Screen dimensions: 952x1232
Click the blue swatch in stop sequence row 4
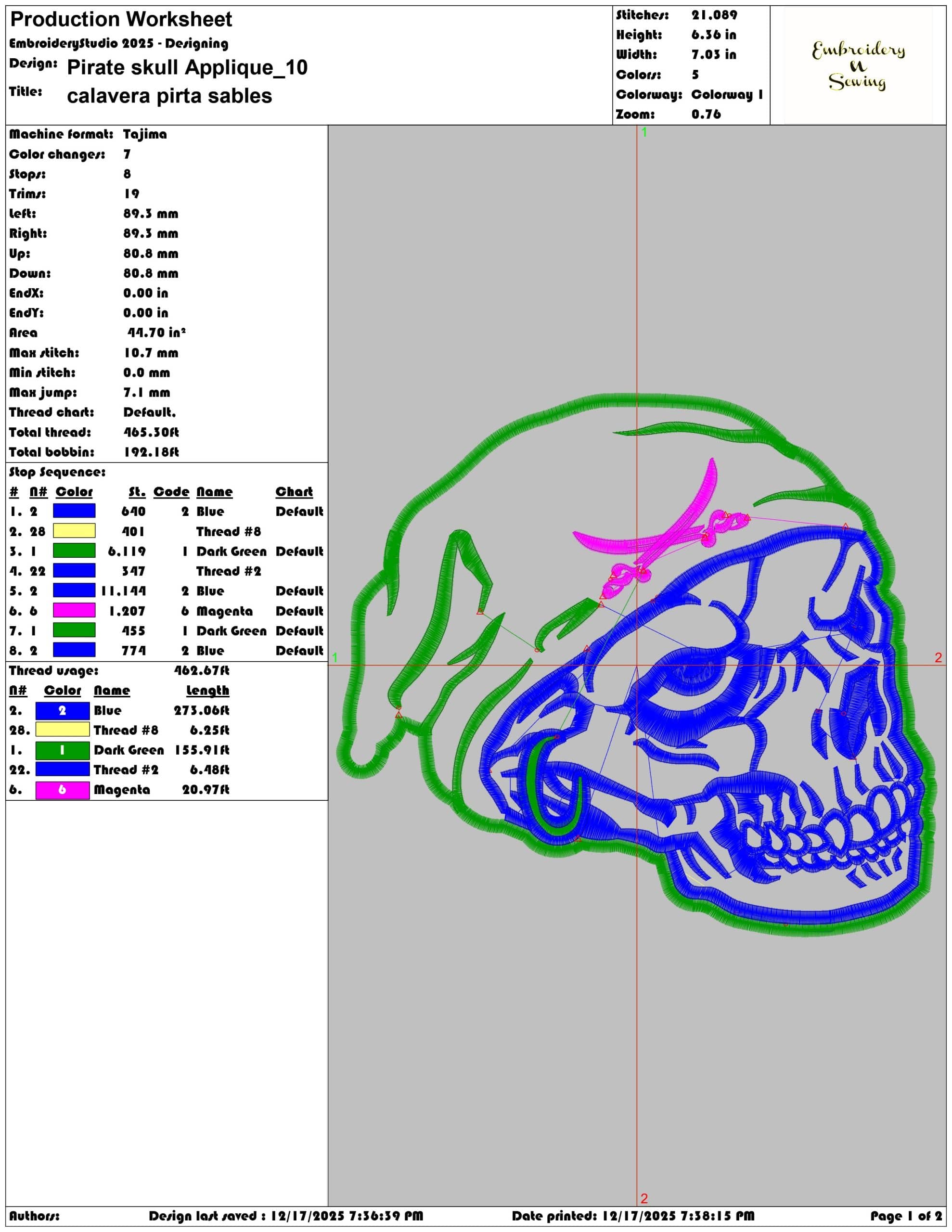tap(74, 571)
